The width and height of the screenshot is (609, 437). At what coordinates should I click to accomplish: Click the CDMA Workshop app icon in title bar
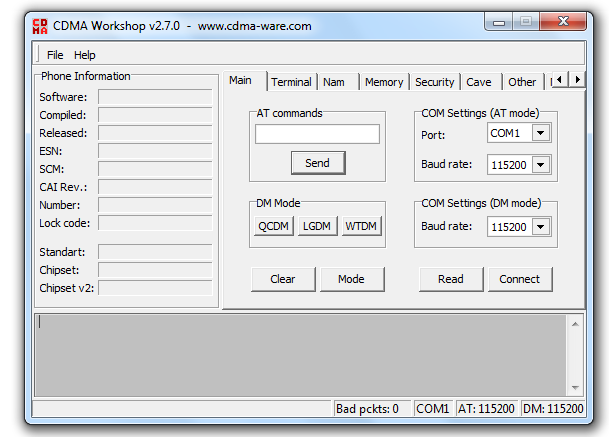(40, 26)
